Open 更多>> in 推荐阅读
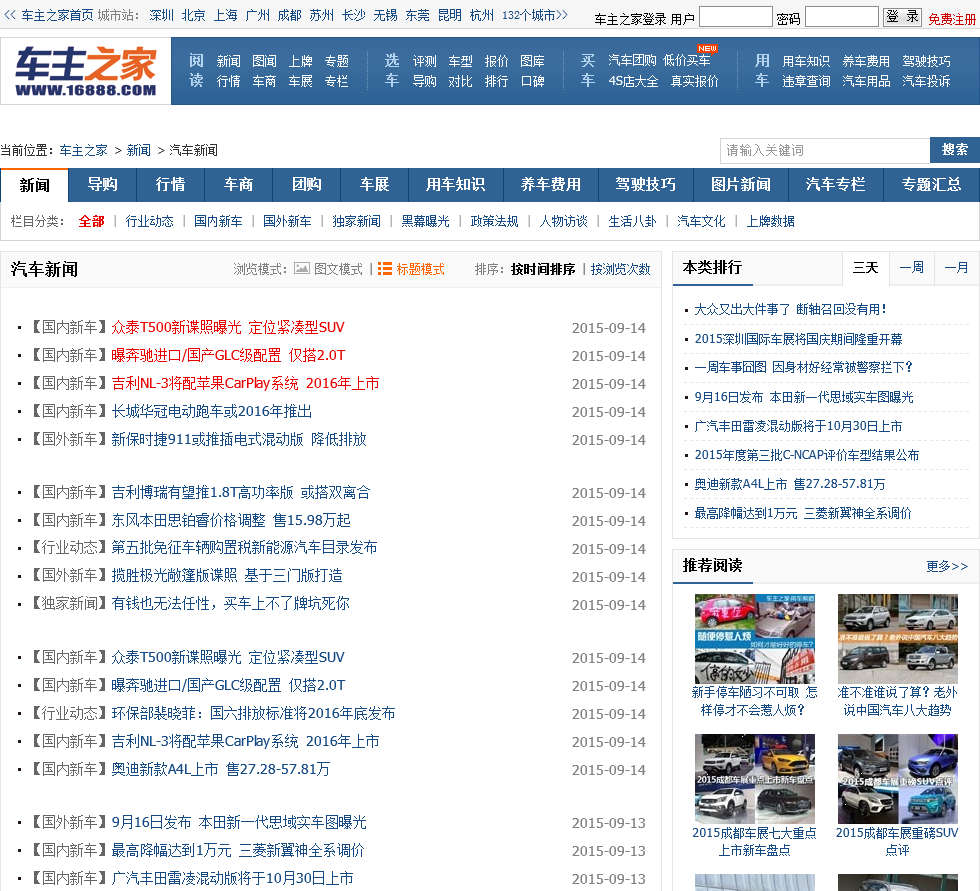The width and height of the screenshot is (980, 891). tap(947, 566)
